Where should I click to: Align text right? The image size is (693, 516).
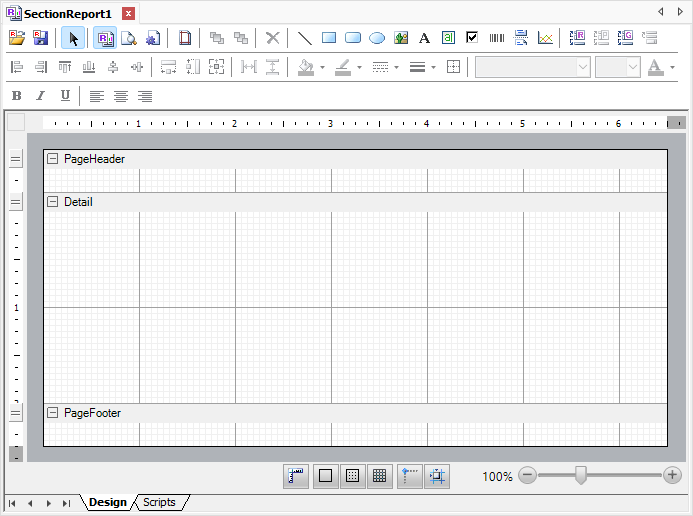click(x=145, y=96)
